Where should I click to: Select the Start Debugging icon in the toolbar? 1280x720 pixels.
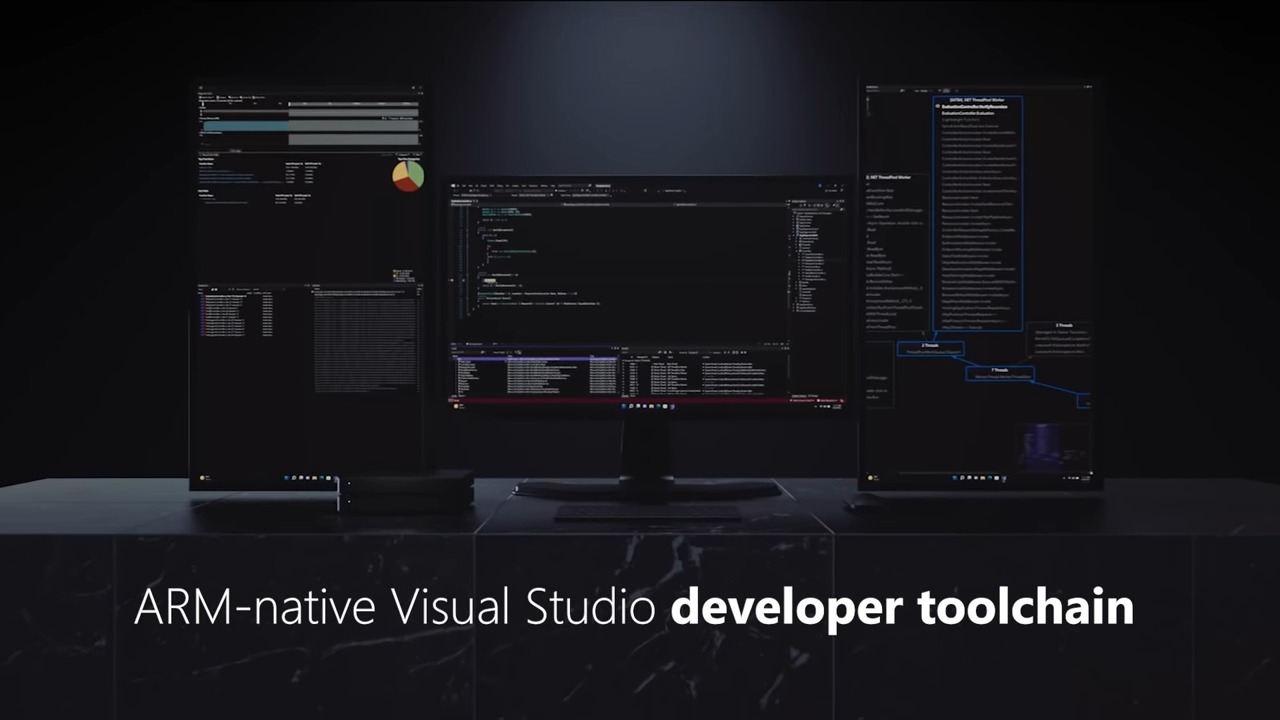click(x=556, y=191)
